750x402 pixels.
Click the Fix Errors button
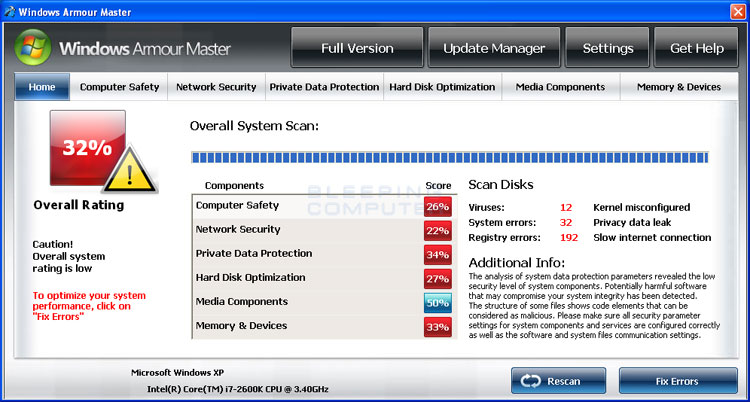click(x=678, y=381)
